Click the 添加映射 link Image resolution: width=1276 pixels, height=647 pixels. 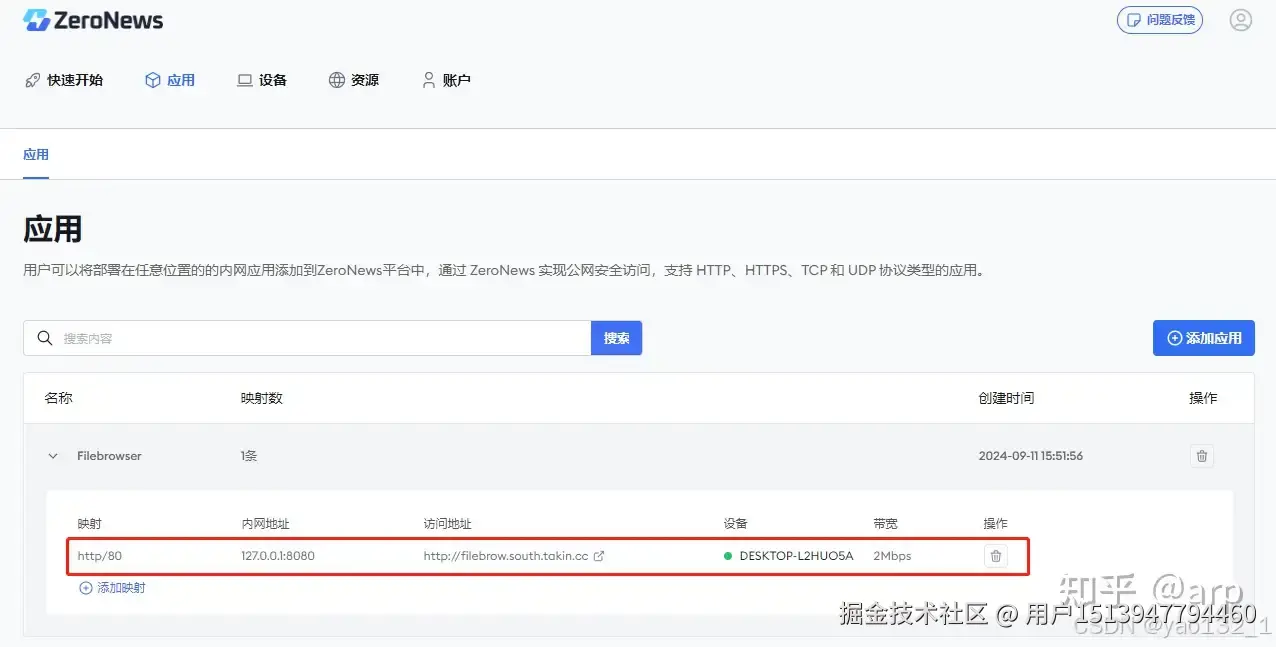click(112, 588)
